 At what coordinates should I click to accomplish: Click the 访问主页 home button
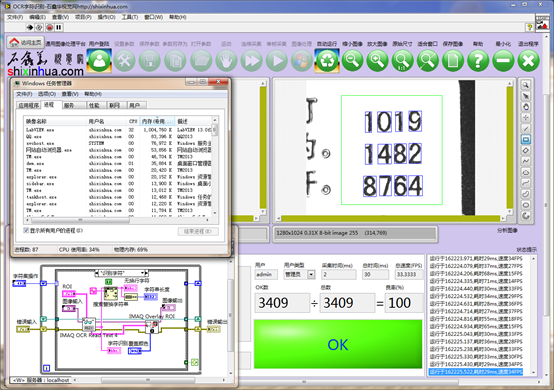[x=25, y=42]
